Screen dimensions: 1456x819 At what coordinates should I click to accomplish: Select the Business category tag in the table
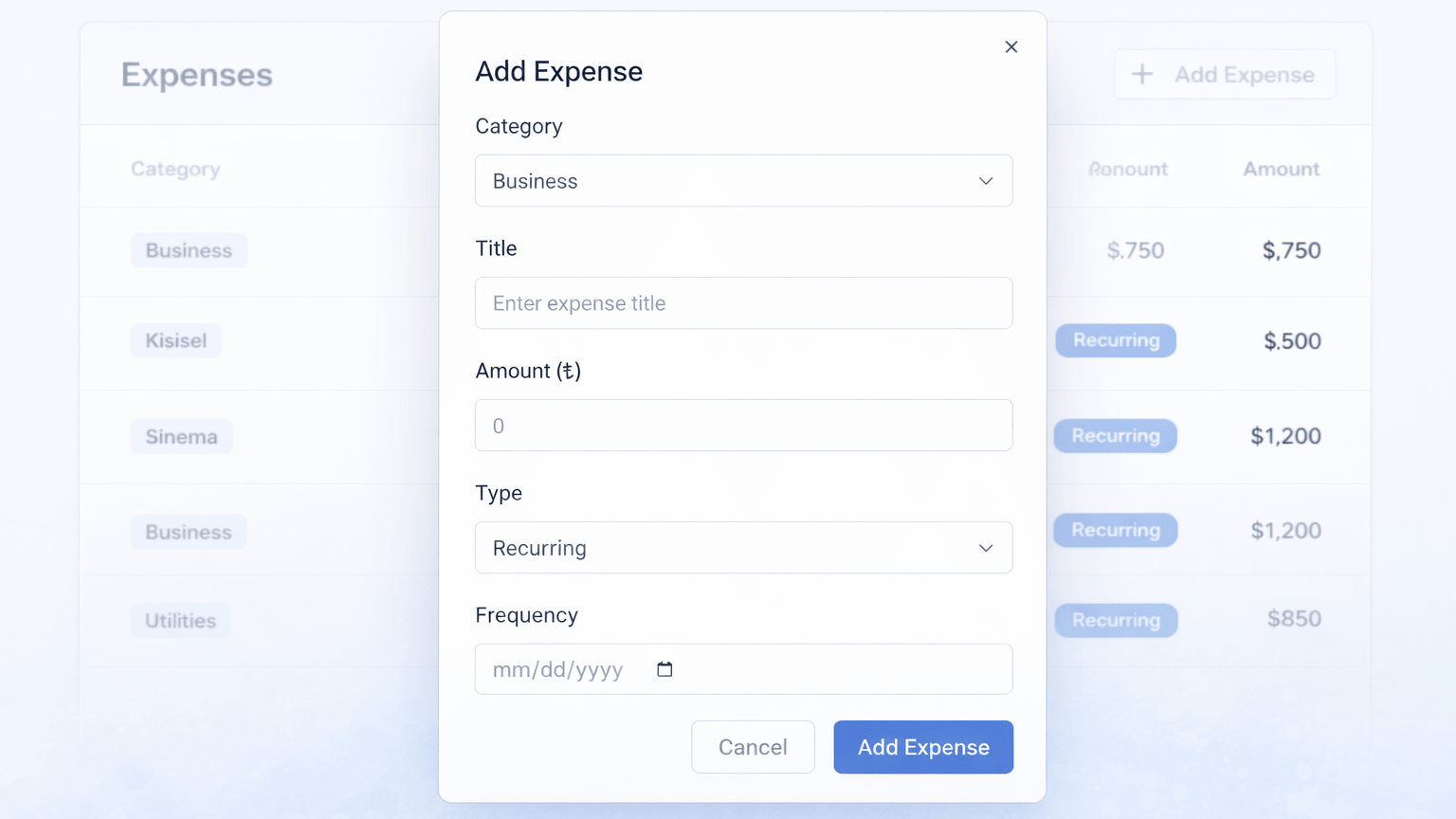click(x=188, y=250)
